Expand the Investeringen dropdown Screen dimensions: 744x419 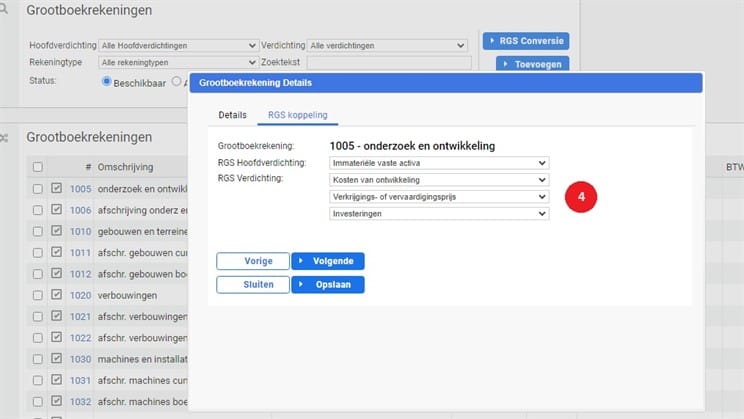click(439, 214)
